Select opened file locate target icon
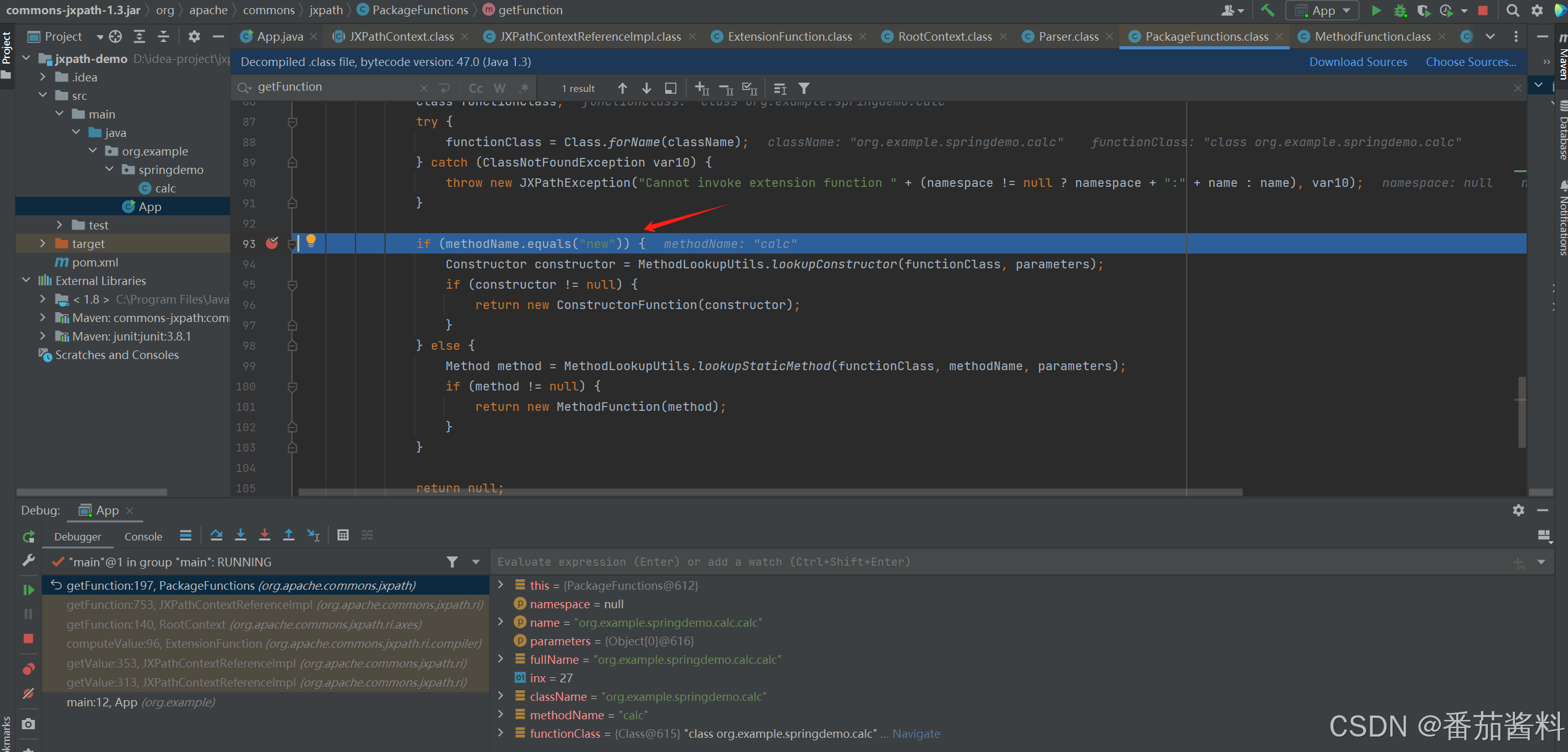 (115, 36)
